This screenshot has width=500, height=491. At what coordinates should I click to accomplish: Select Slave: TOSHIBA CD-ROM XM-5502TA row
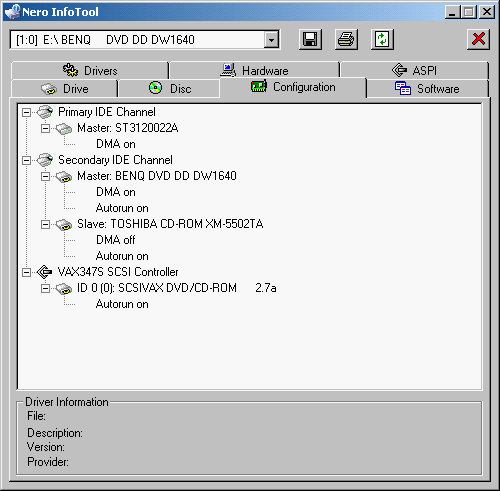(170, 224)
